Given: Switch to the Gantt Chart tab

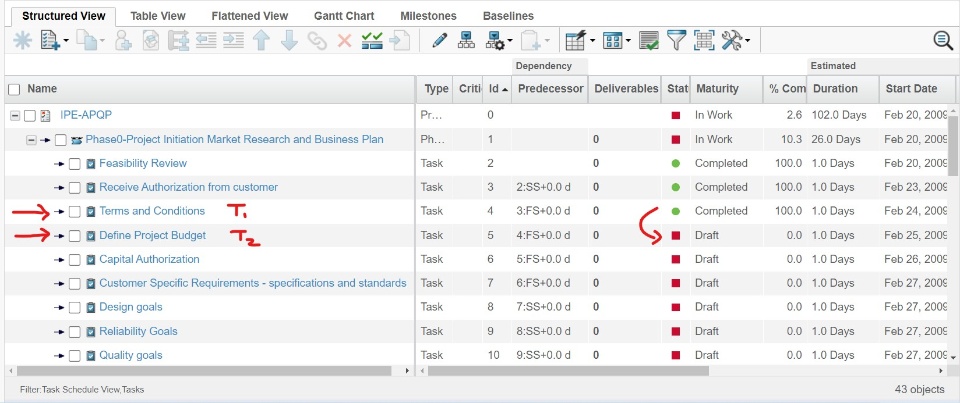Looking at the screenshot, I should click(x=344, y=16).
